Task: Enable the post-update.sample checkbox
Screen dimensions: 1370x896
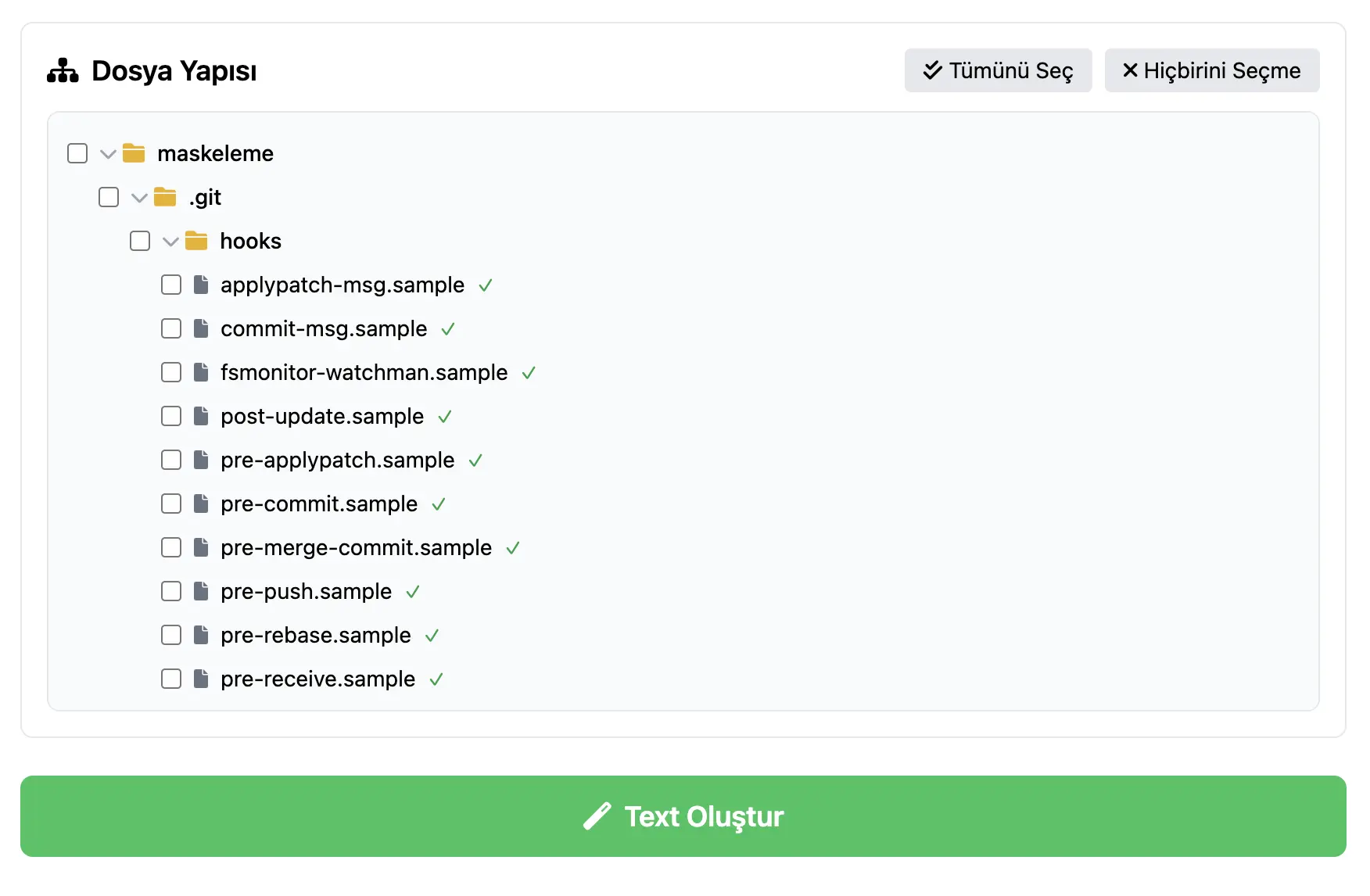Action: click(171, 416)
